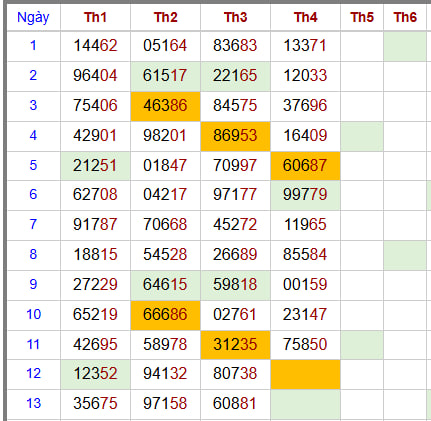Open the Th6 column header

pyautogui.click(x=405, y=17)
